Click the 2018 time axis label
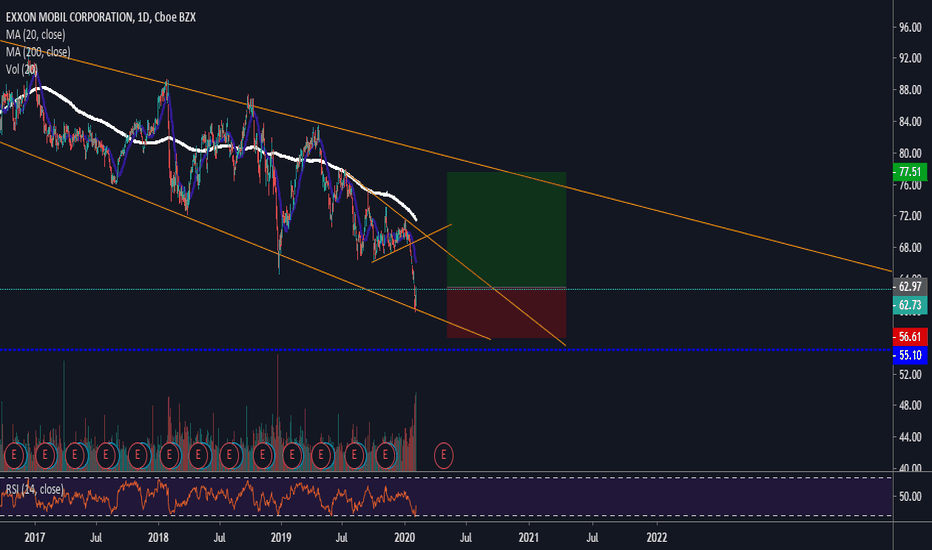The image size is (932, 550). coord(158,538)
